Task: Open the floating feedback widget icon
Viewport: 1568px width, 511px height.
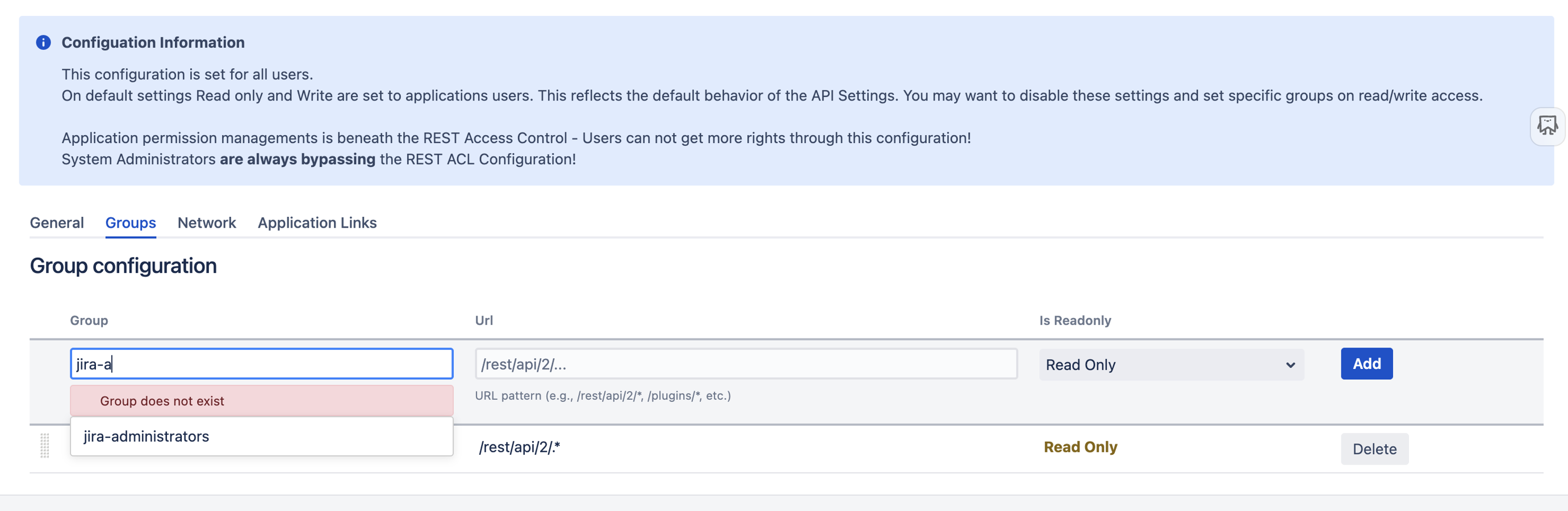Action: pos(1546,126)
